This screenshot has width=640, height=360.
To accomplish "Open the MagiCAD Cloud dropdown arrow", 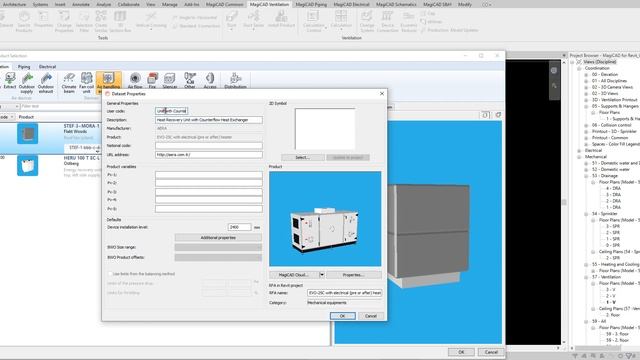I will point(322,275).
